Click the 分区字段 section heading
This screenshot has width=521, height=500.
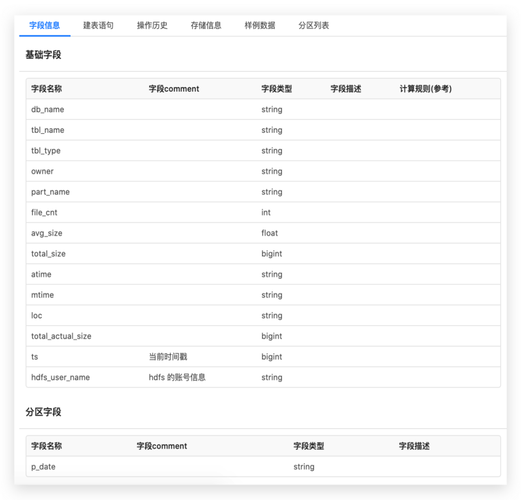point(44,412)
